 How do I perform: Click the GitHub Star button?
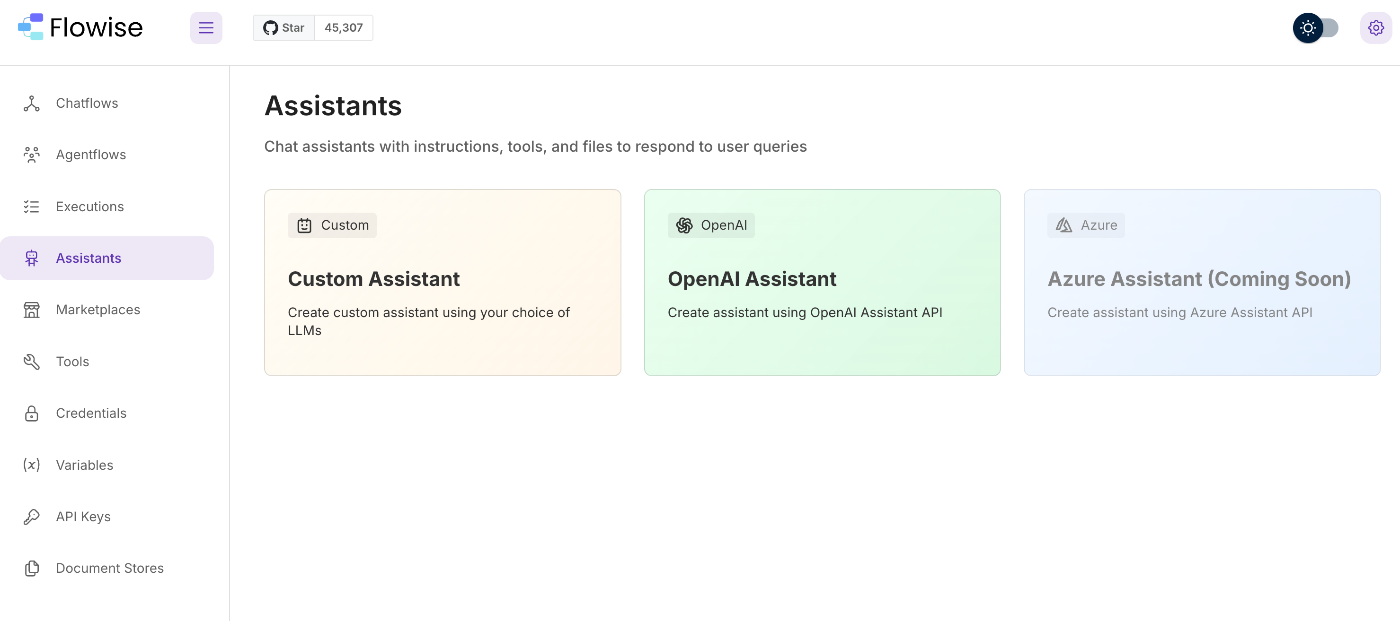click(x=284, y=28)
